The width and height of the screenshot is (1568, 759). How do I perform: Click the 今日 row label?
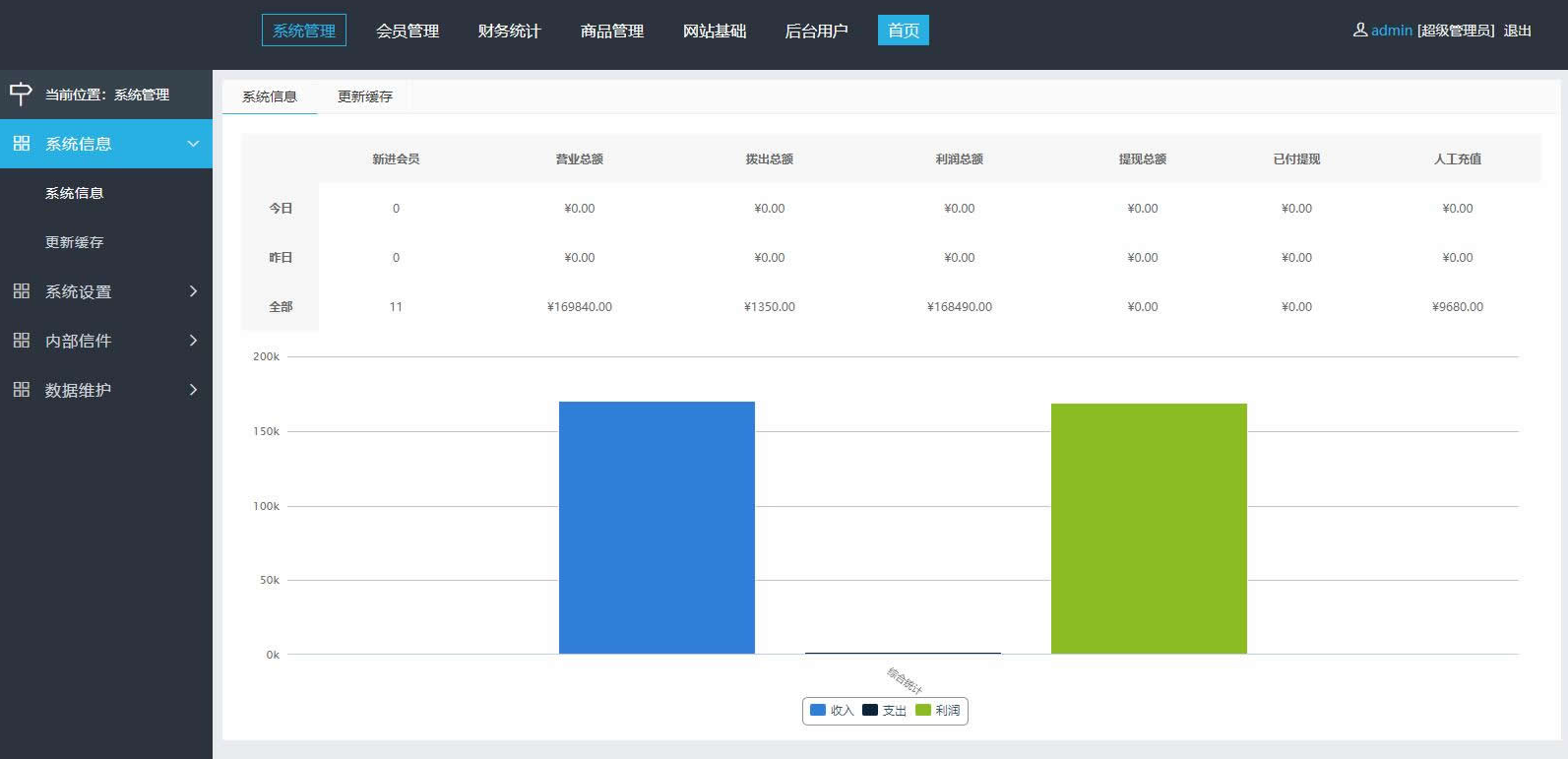pos(281,208)
